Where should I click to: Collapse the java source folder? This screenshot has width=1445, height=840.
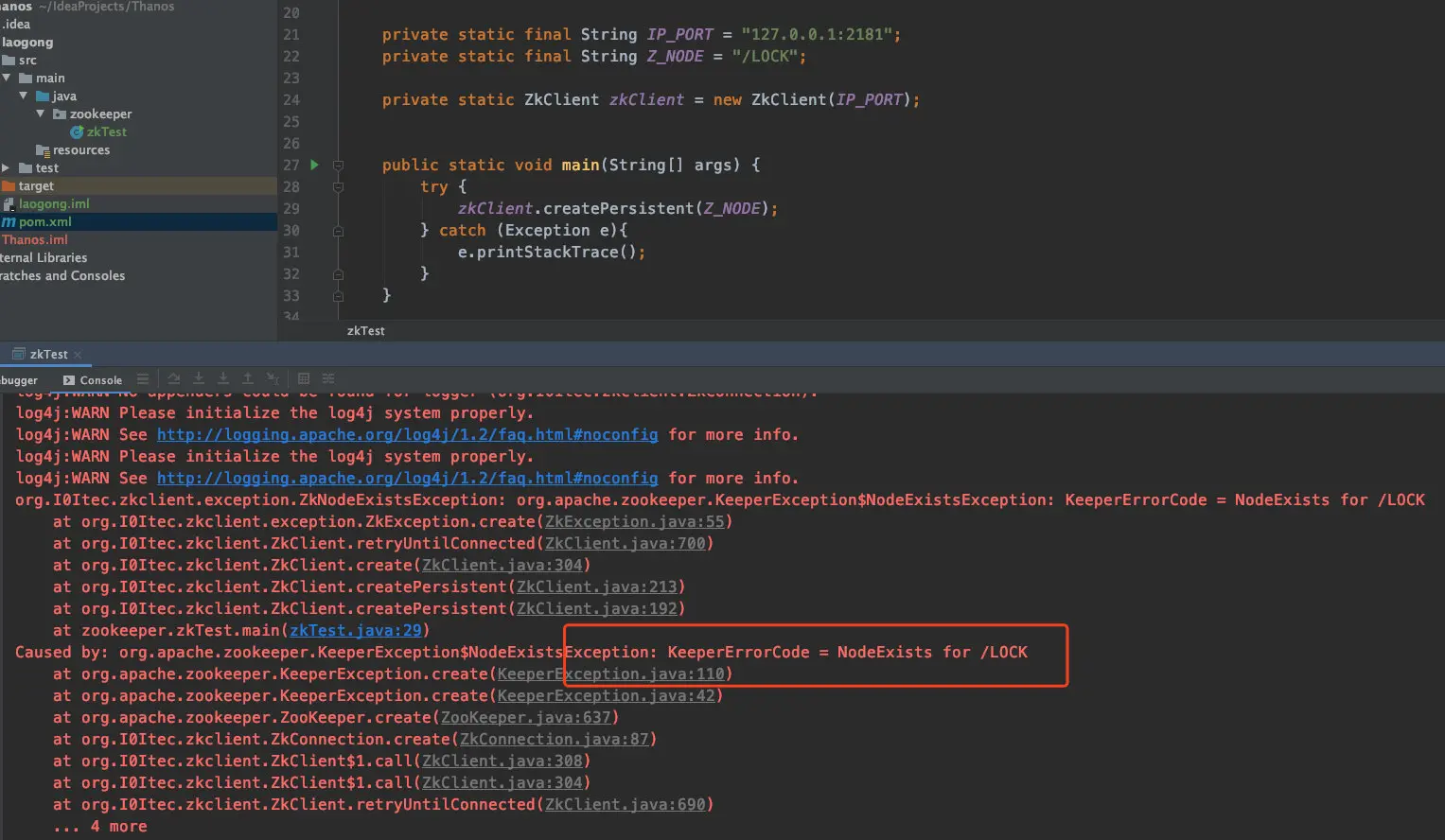point(24,96)
